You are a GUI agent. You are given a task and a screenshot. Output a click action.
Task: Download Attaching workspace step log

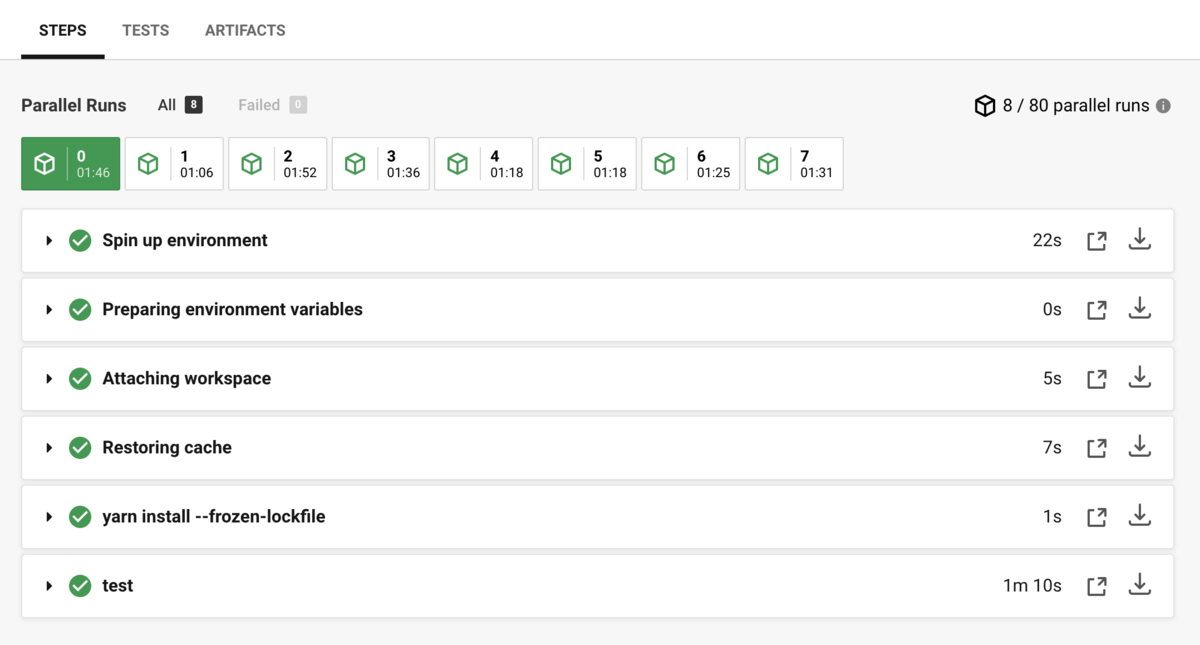click(1140, 378)
